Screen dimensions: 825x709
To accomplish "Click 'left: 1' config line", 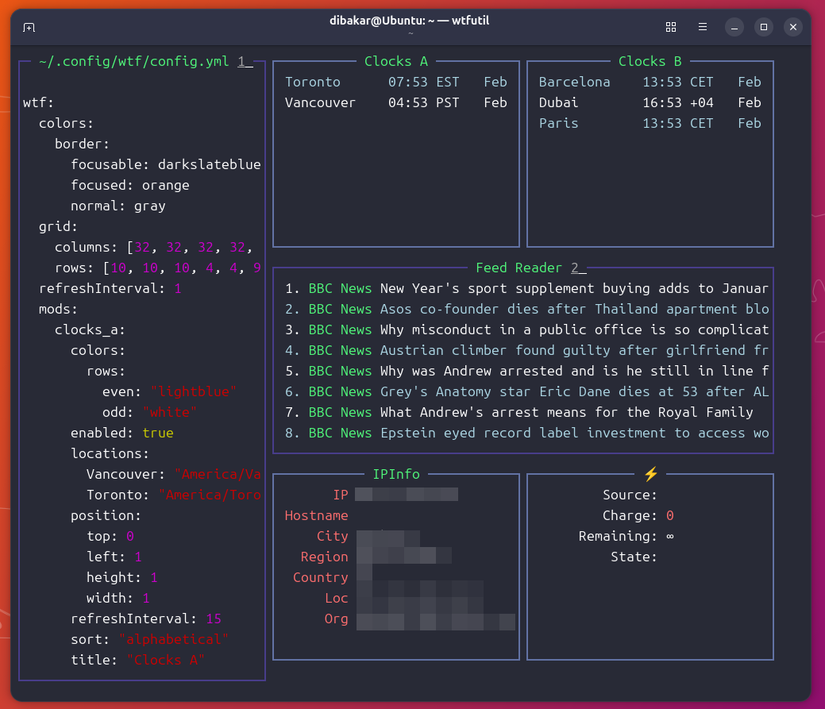I will [114, 557].
